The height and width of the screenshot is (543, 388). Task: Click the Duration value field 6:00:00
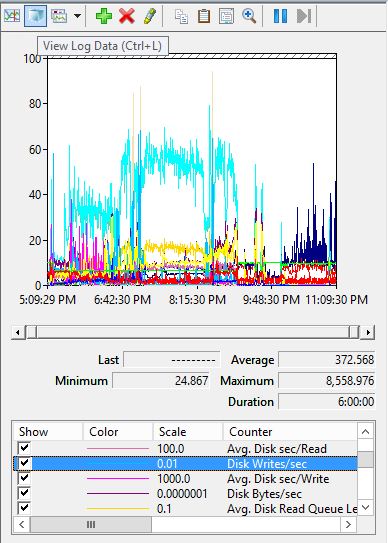click(x=326, y=402)
